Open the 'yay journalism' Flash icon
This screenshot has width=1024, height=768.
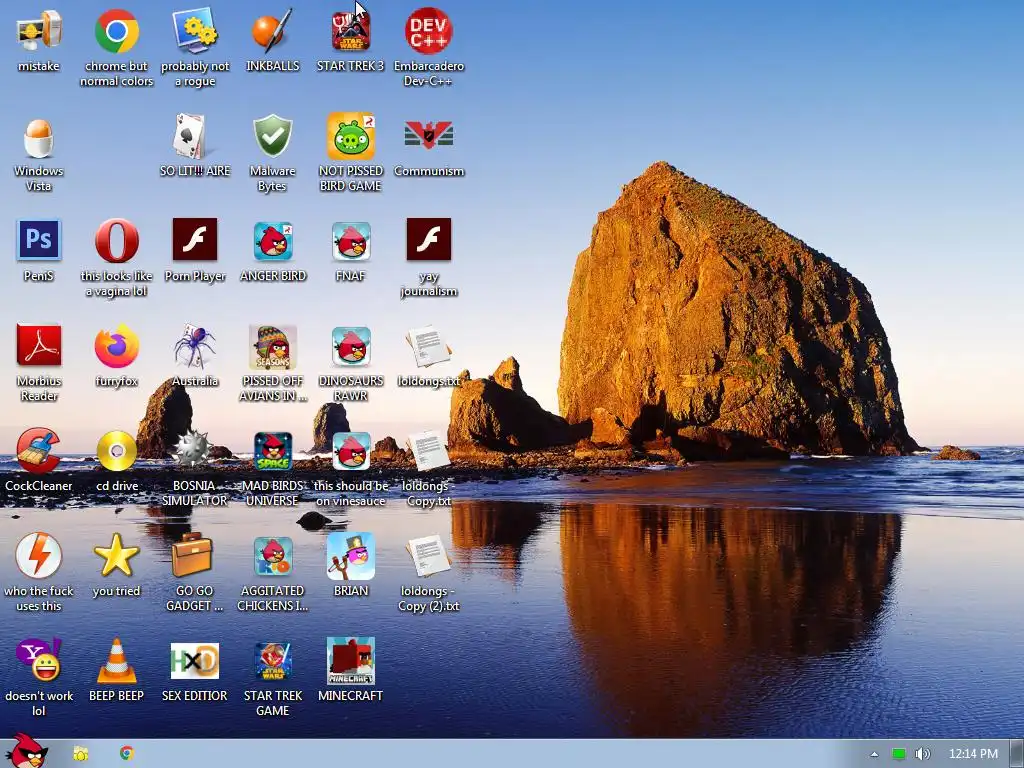click(428, 240)
